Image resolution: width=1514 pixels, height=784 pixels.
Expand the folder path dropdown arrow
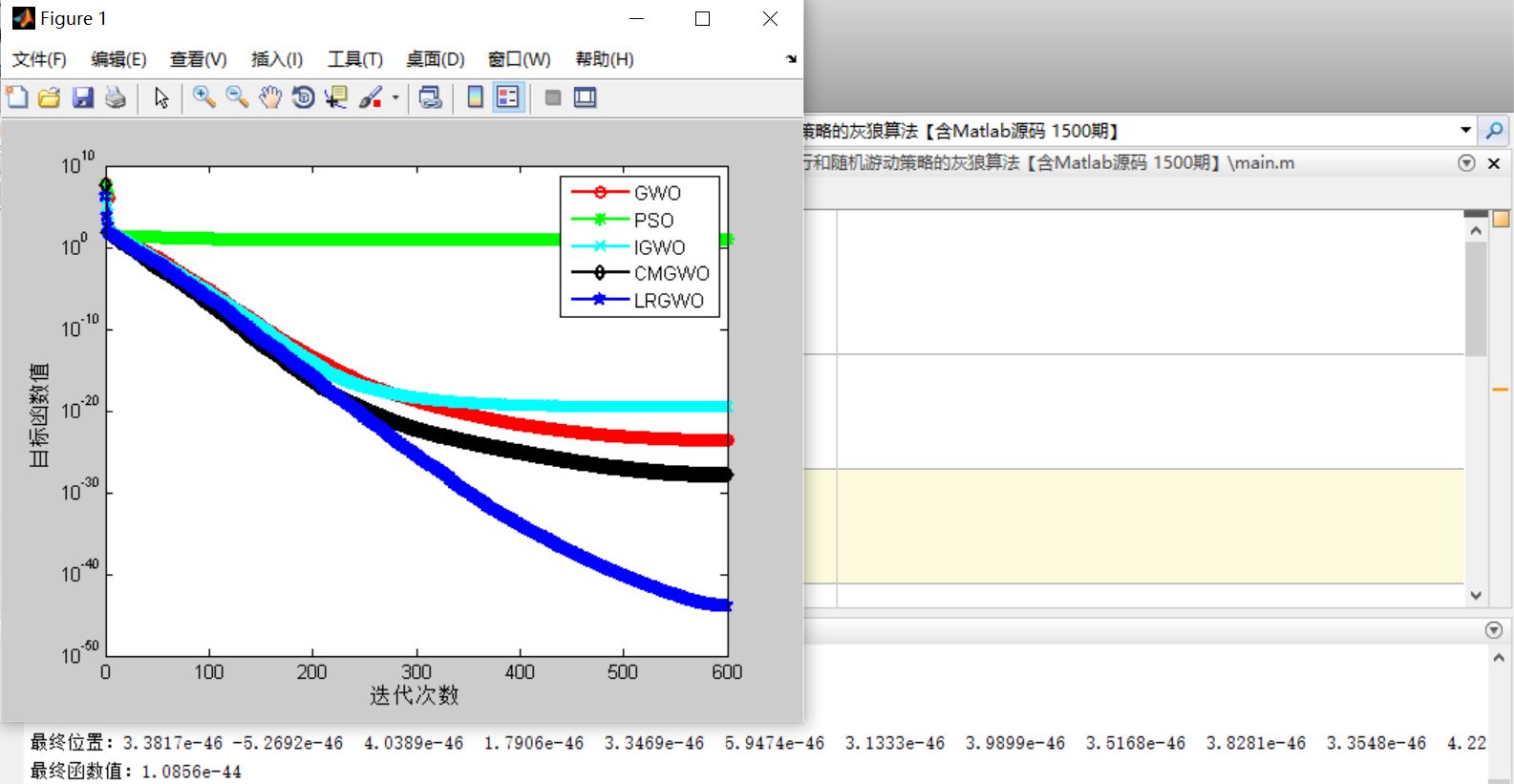pyautogui.click(x=1465, y=130)
